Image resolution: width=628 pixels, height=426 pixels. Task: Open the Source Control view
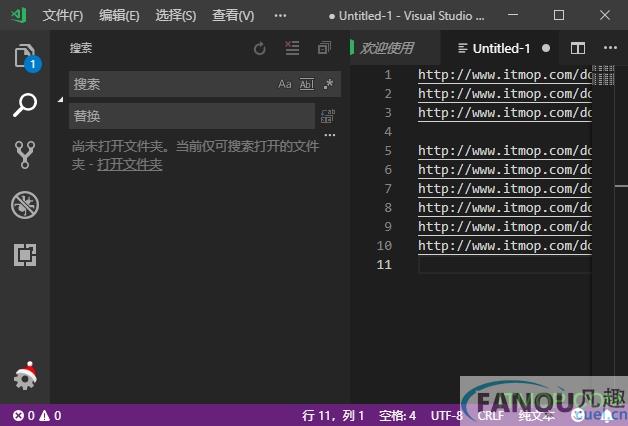24,154
